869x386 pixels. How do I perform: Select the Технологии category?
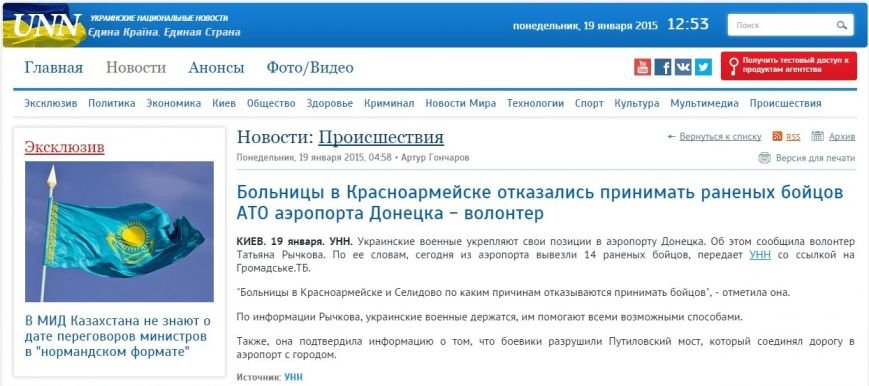tap(535, 103)
